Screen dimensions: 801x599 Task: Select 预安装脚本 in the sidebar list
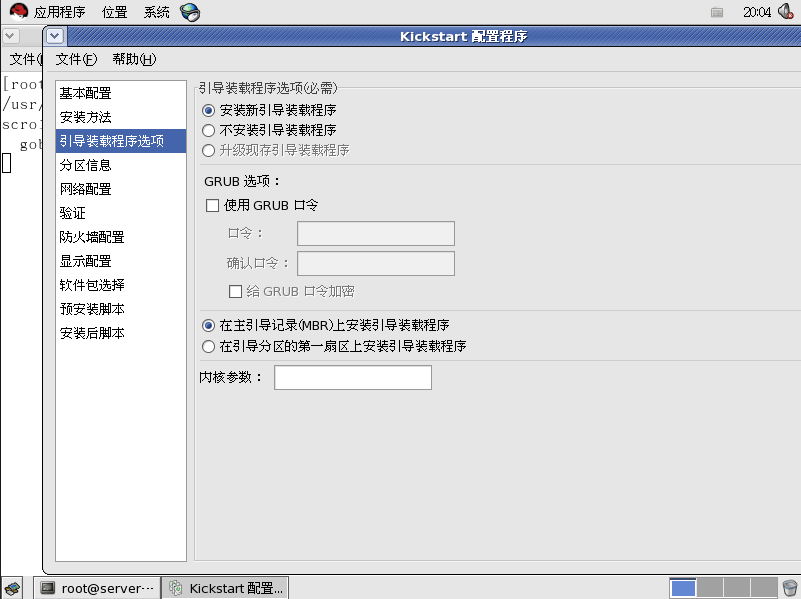tap(121, 309)
